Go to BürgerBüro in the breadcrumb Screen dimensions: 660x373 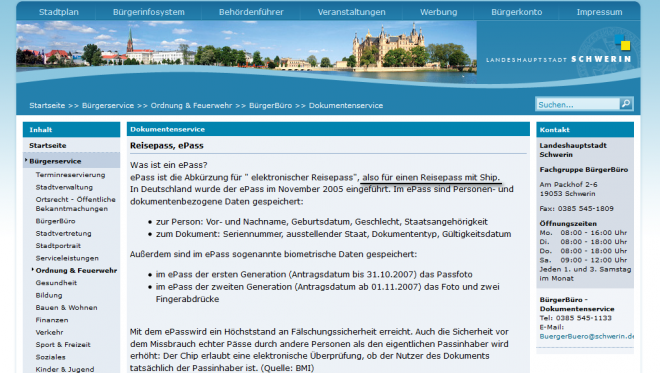(x=270, y=105)
